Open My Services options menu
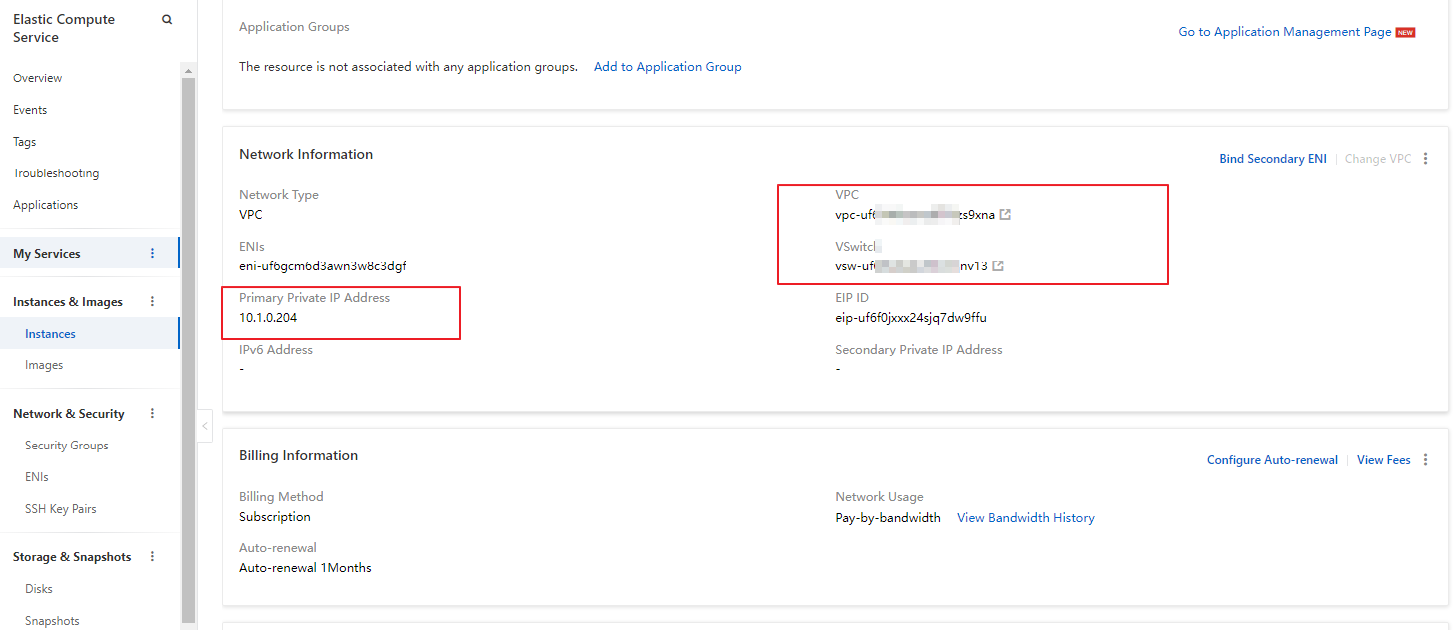 153,254
